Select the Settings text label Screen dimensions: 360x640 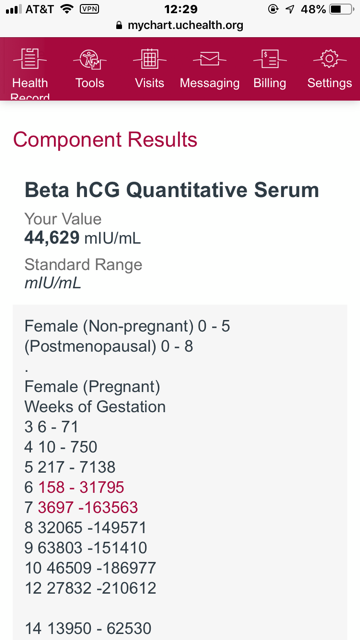point(330,83)
